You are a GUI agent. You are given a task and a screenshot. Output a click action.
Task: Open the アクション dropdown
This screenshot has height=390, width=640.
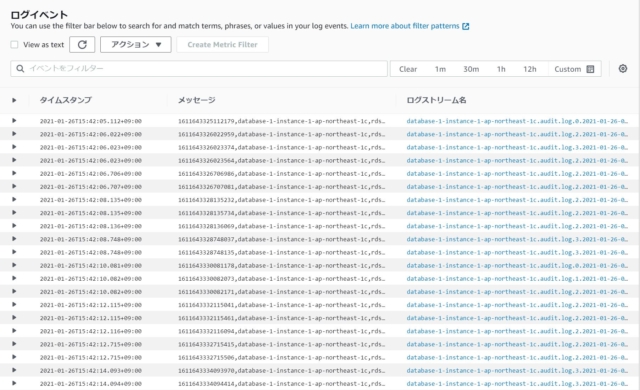[x=136, y=44]
